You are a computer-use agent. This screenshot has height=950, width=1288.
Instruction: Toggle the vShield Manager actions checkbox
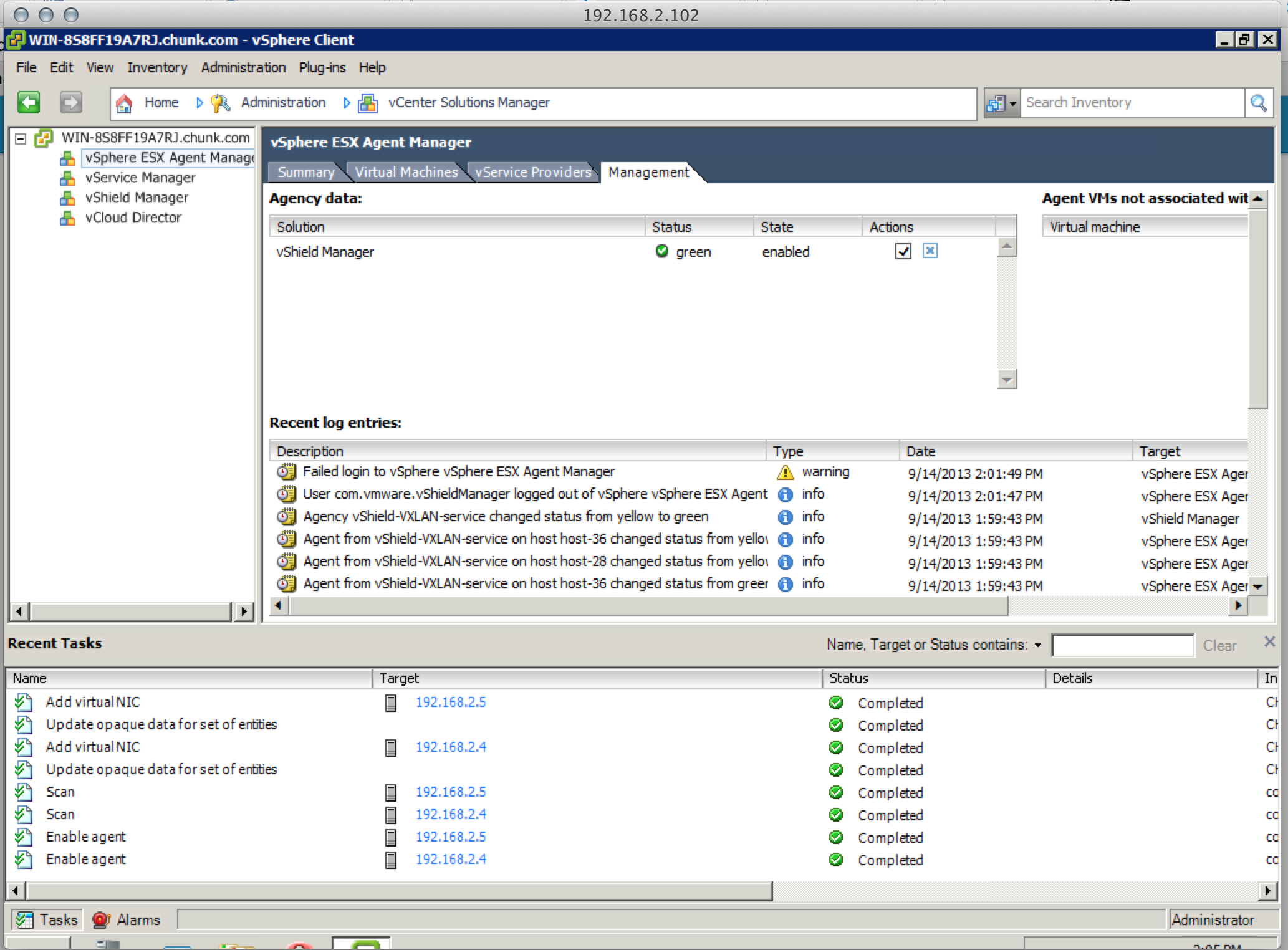pyautogui.click(x=903, y=251)
